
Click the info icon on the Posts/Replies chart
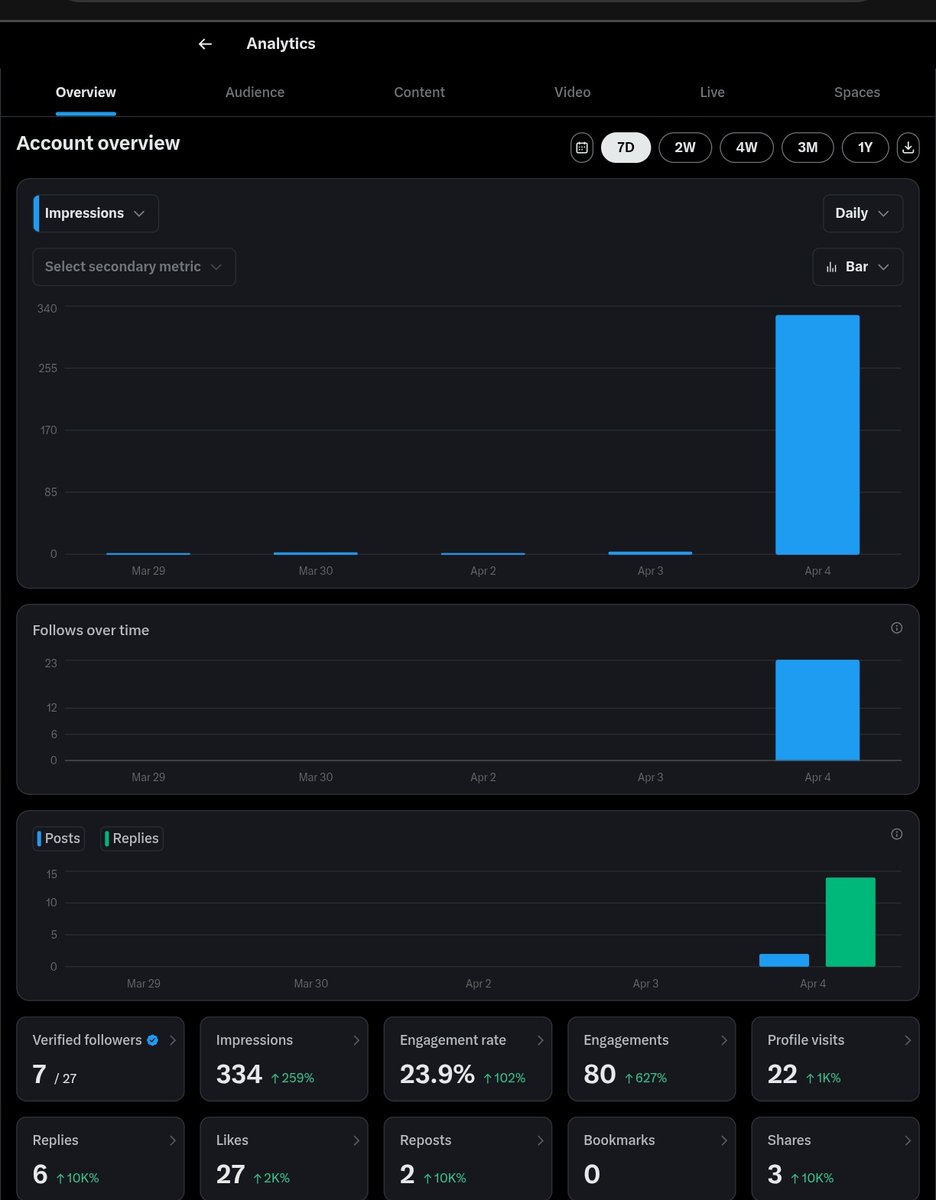(896, 834)
